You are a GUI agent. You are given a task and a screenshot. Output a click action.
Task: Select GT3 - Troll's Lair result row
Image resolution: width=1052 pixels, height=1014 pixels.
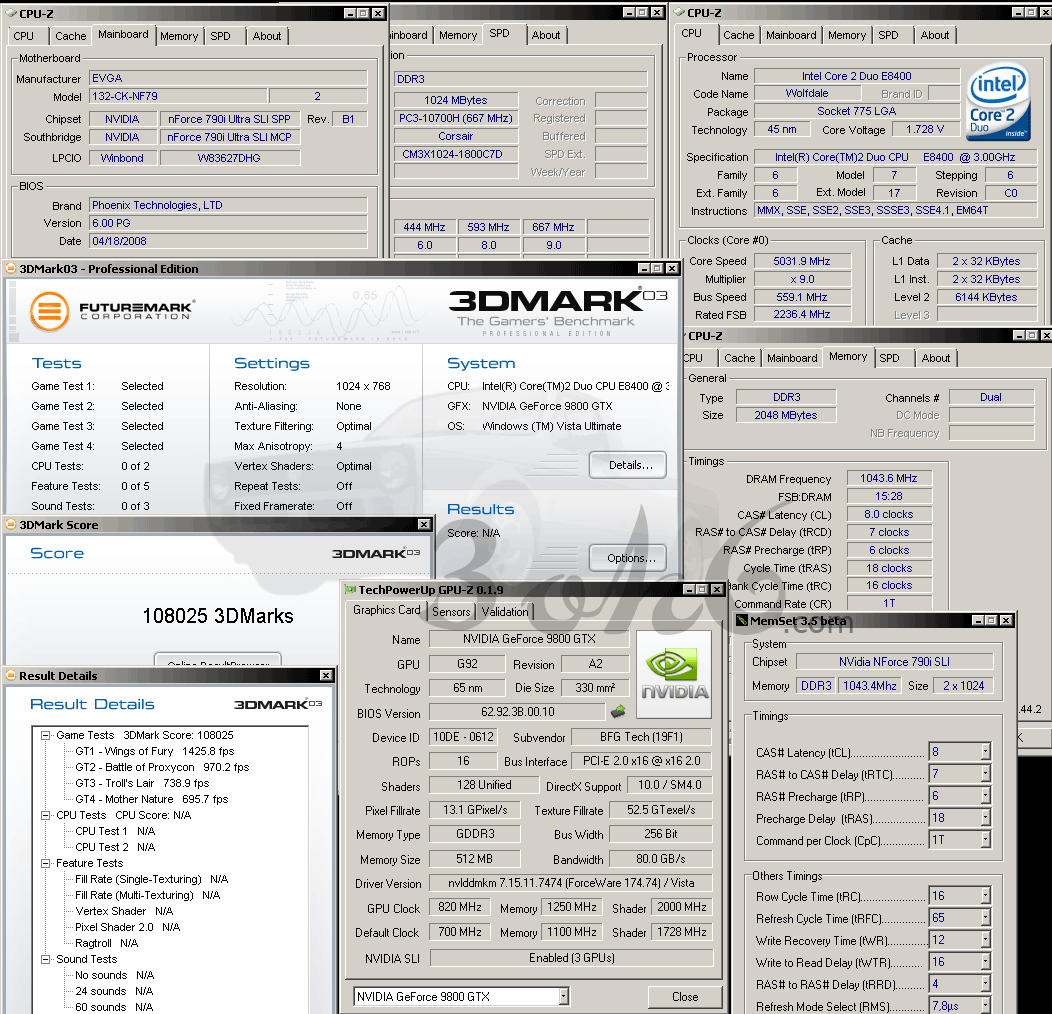(x=142, y=783)
